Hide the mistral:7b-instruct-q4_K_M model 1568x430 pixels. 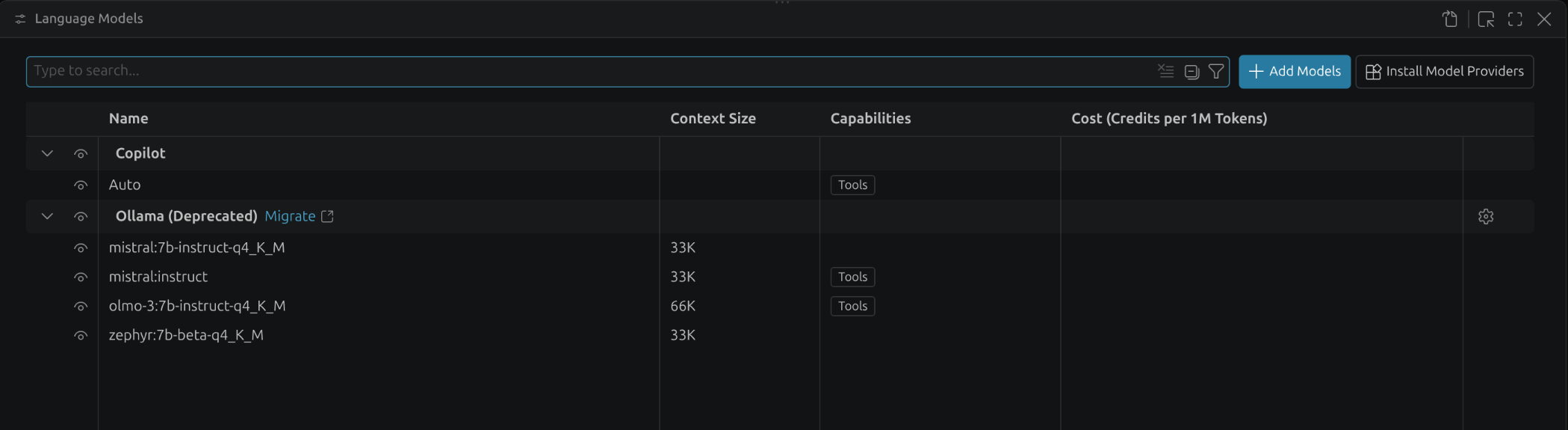coord(81,248)
